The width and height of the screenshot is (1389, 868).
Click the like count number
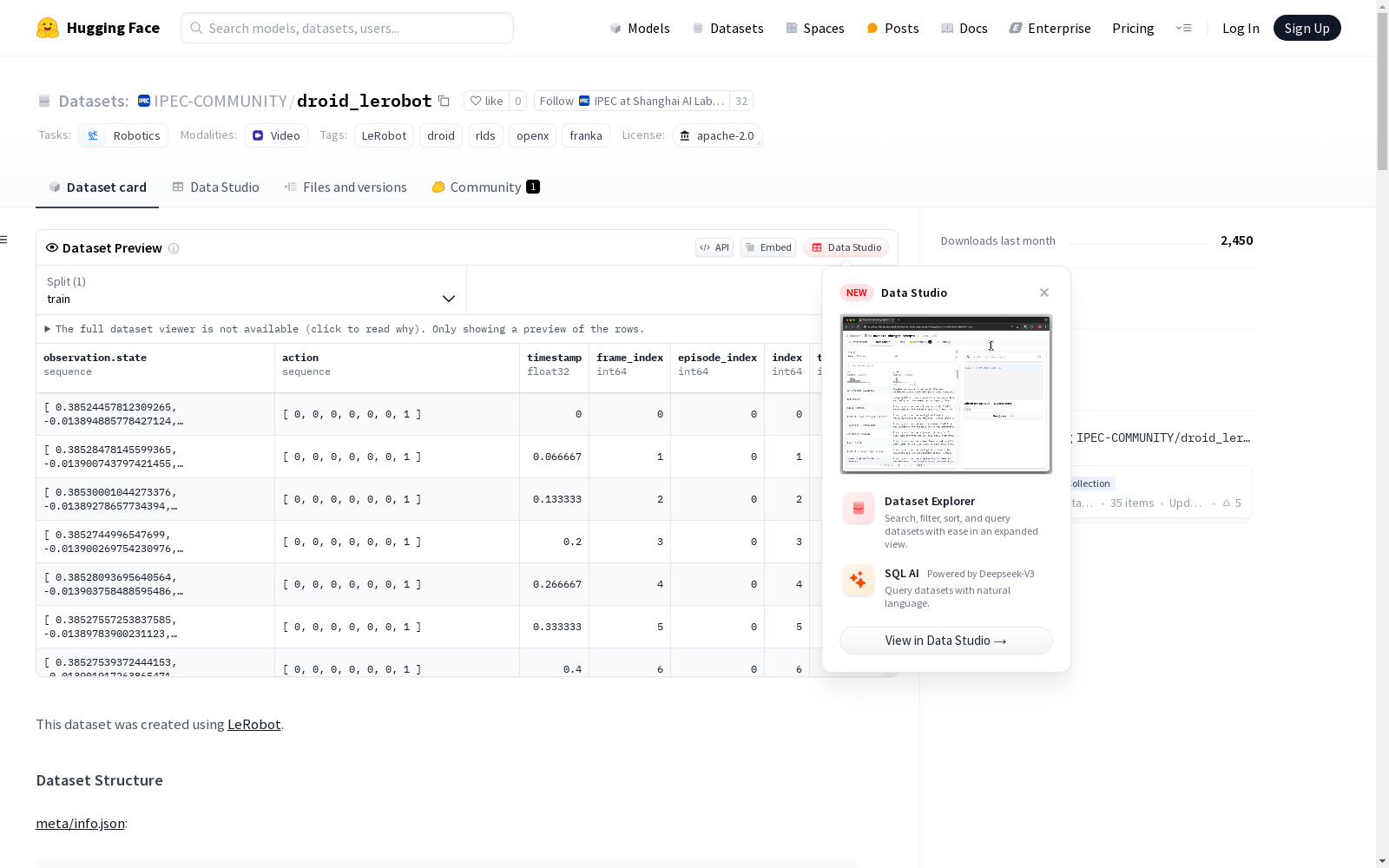[x=518, y=101]
